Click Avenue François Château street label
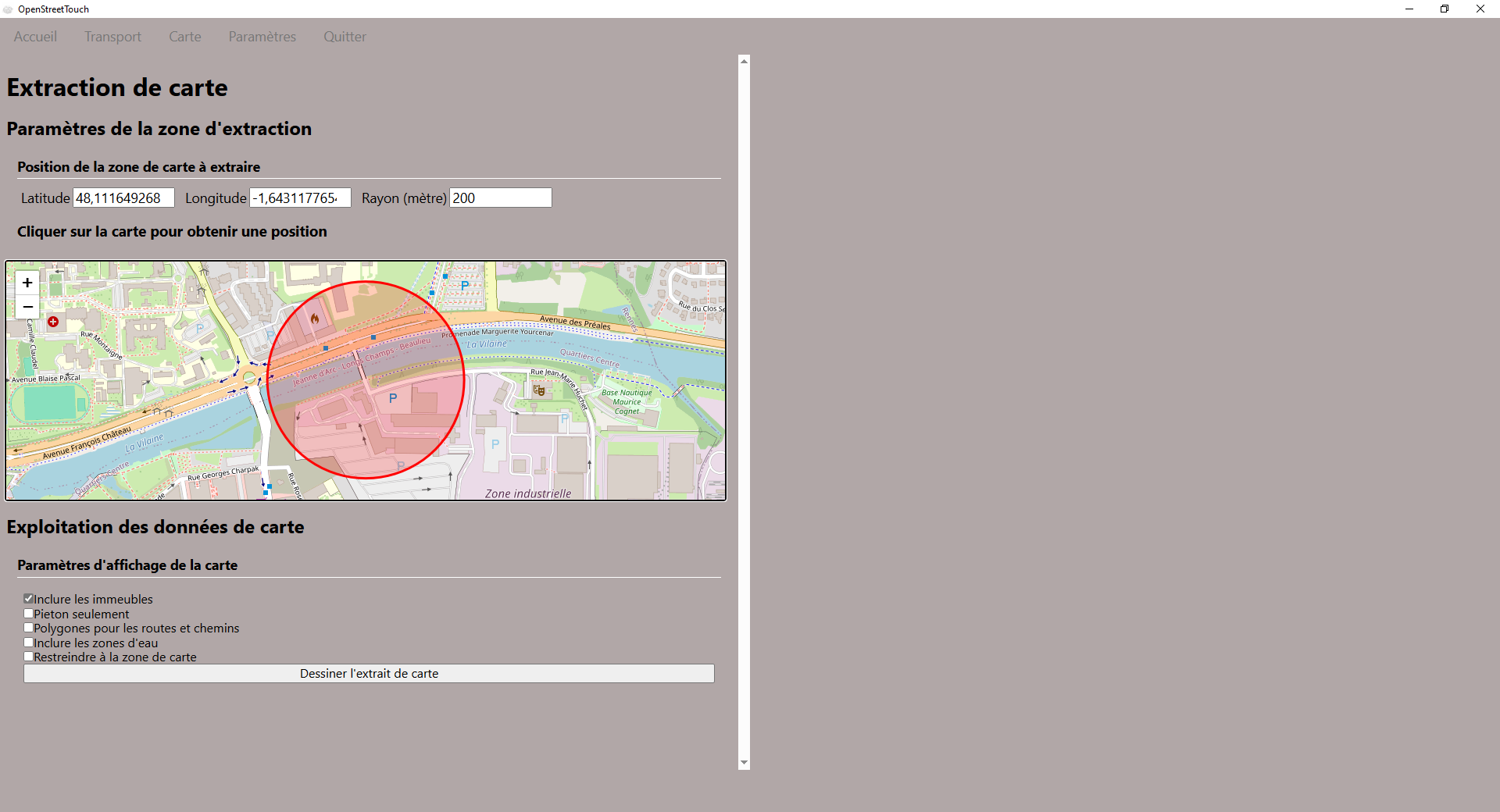Viewport: 1500px width, 812px height. coord(87,443)
